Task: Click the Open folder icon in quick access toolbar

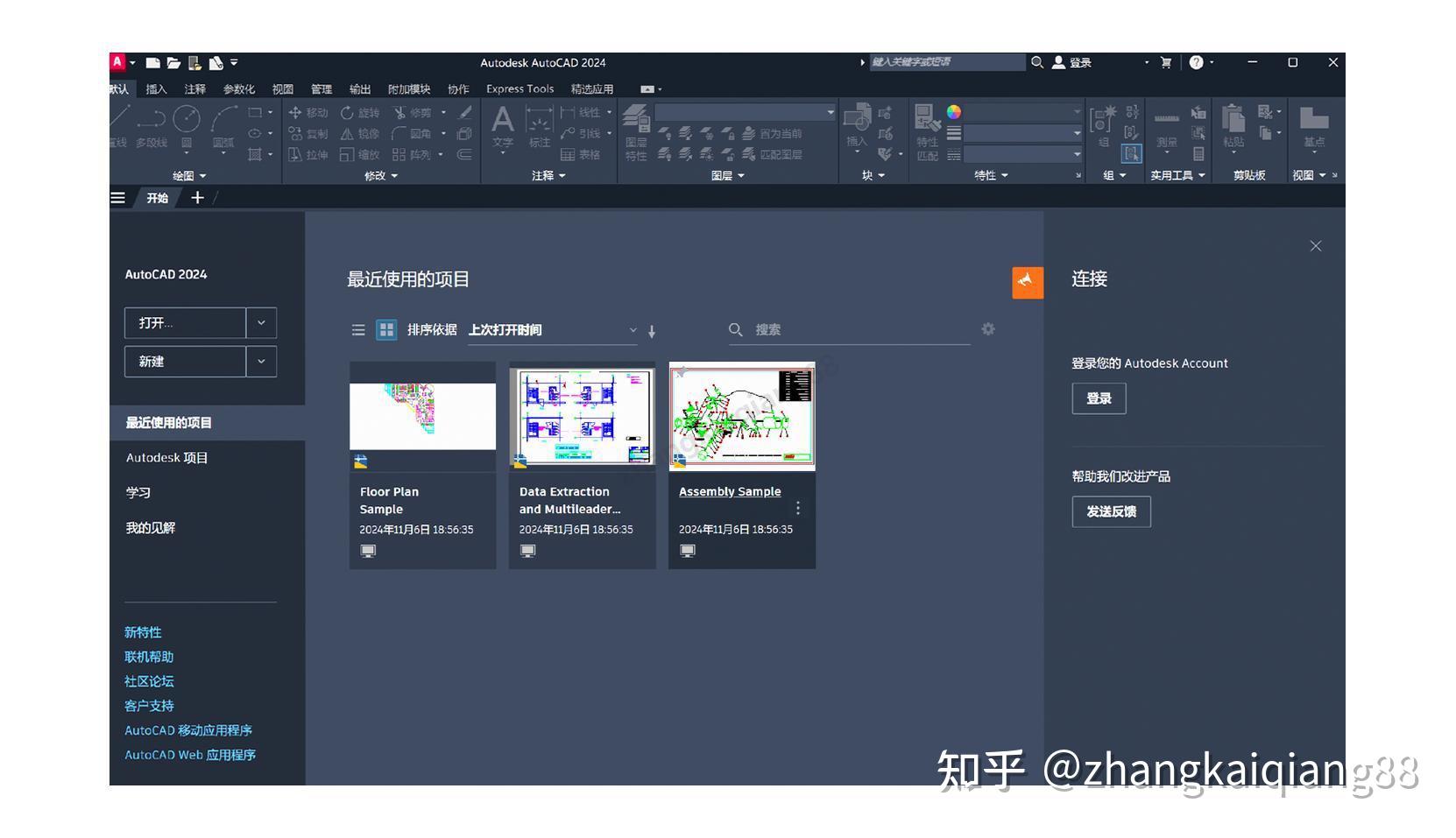Action: (x=173, y=63)
